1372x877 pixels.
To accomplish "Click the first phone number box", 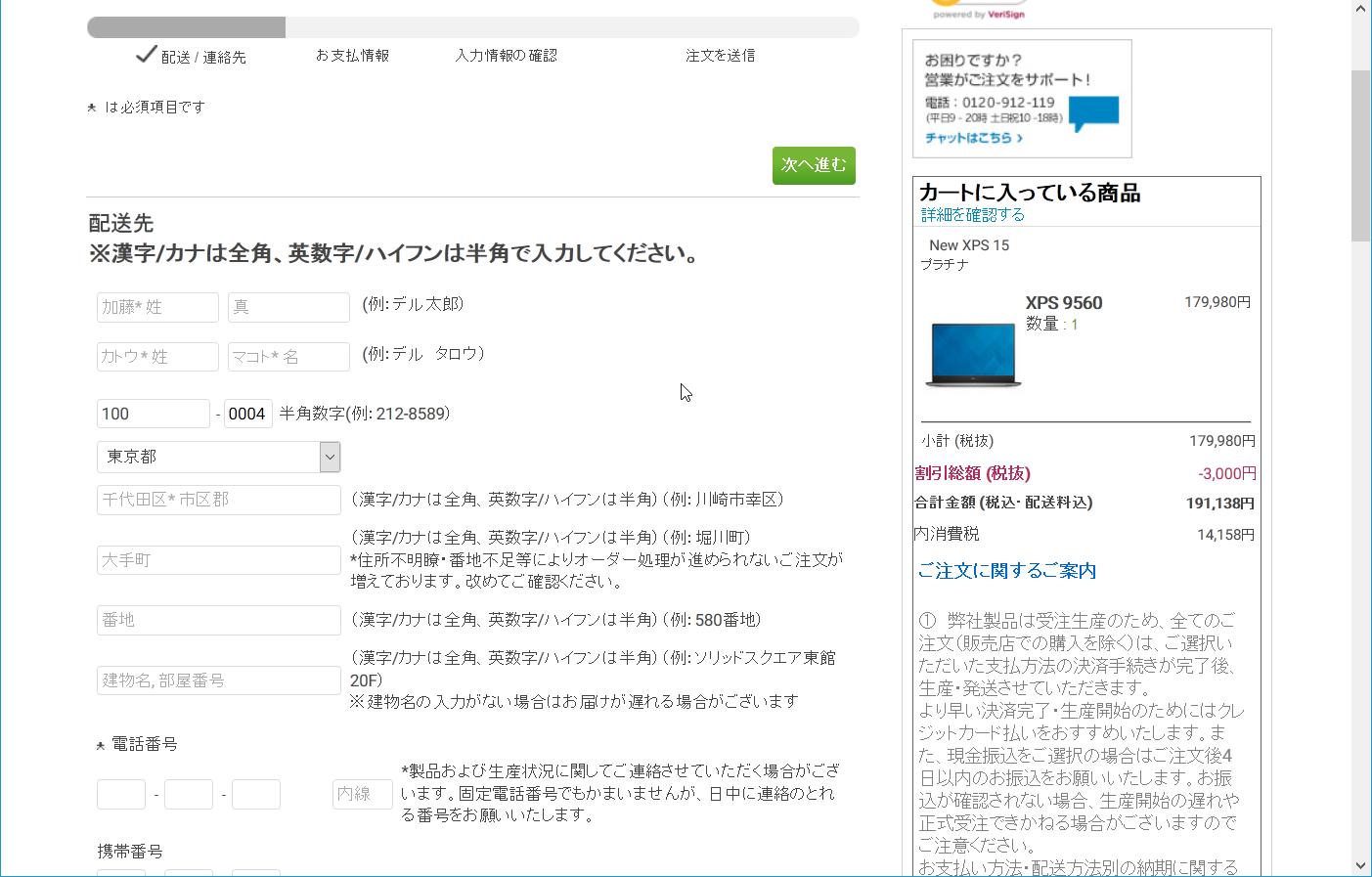I will pyautogui.click(x=121, y=794).
